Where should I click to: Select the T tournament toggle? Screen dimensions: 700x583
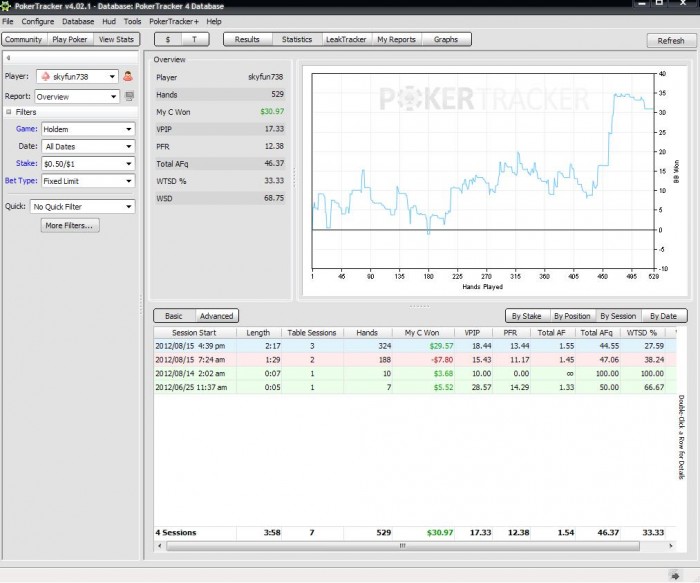195,39
